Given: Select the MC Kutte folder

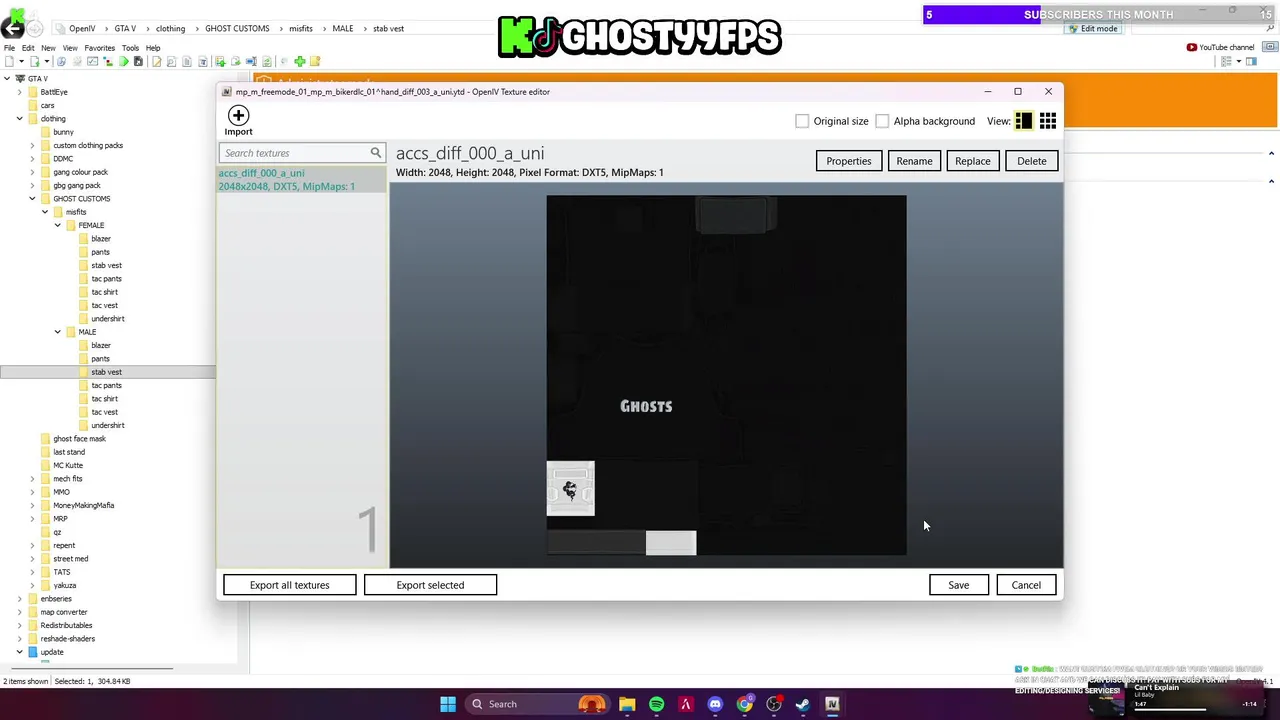Looking at the screenshot, I should (x=68, y=465).
